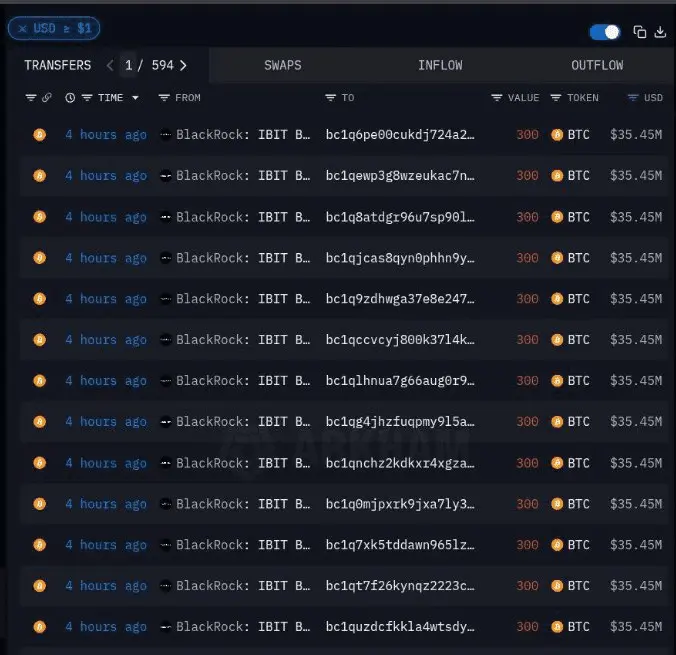The height and width of the screenshot is (655, 676).
Task: Open address bc1qjcas8qyn0phhn9y…
Action: (400, 258)
